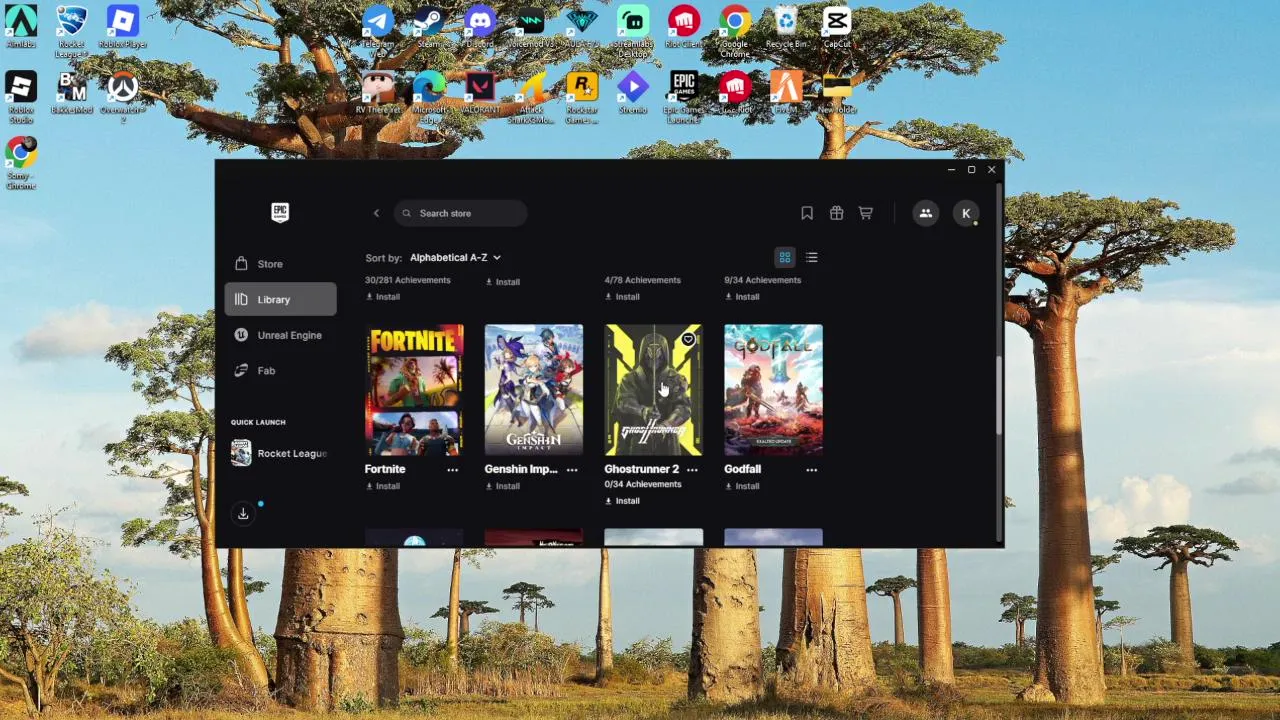Open VALORANT desktop shortcut
This screenshot has height=720, width=1280.
click(x=480, y=92)
